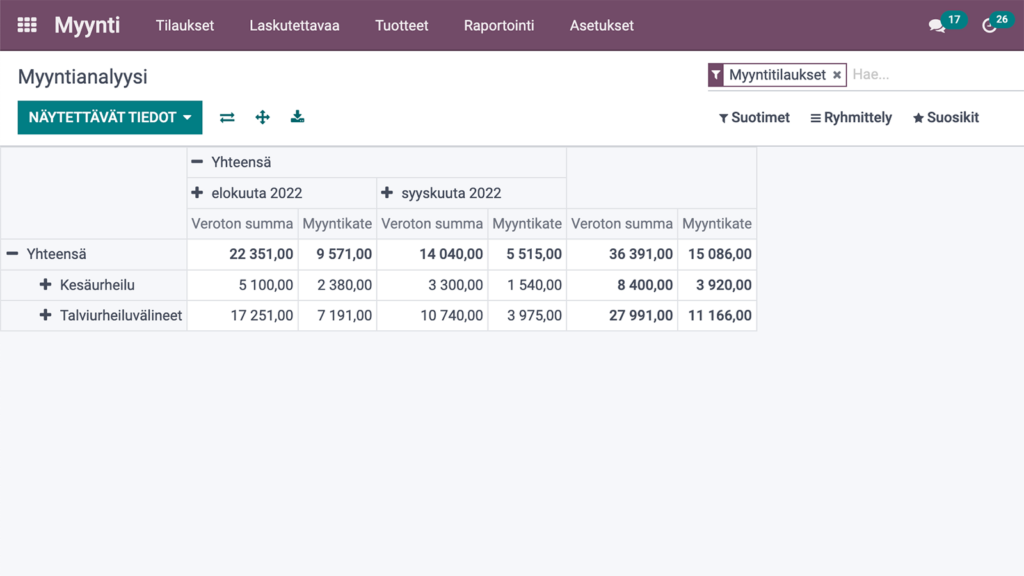The height and width of the screenshot is (576, 1024).
Task: Open the Raportointi menu
Action: click(498, 26)
